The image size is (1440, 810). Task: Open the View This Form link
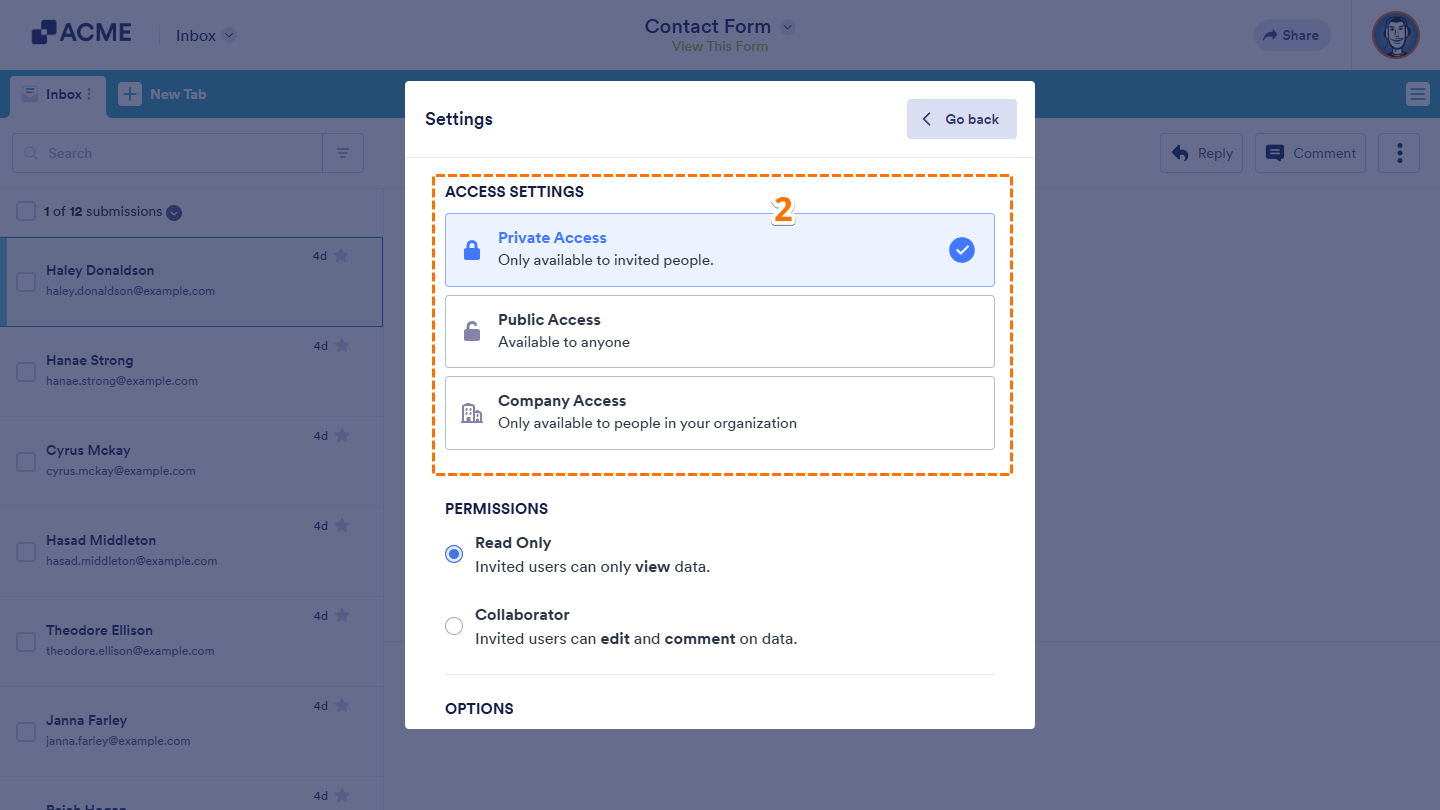pos(719,47)
